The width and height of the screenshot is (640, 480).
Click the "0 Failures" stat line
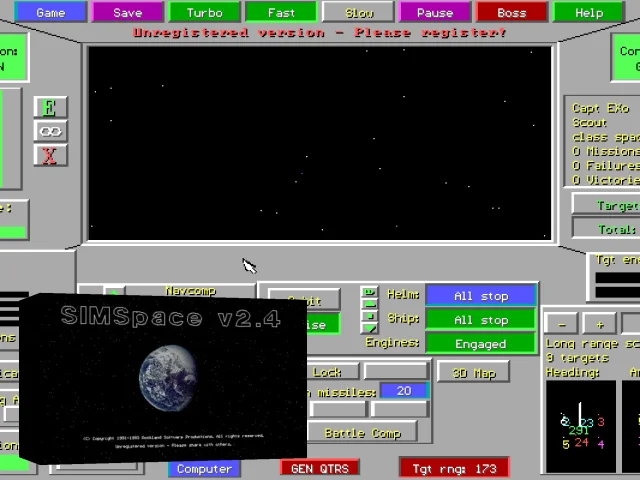tap(606, 166)
